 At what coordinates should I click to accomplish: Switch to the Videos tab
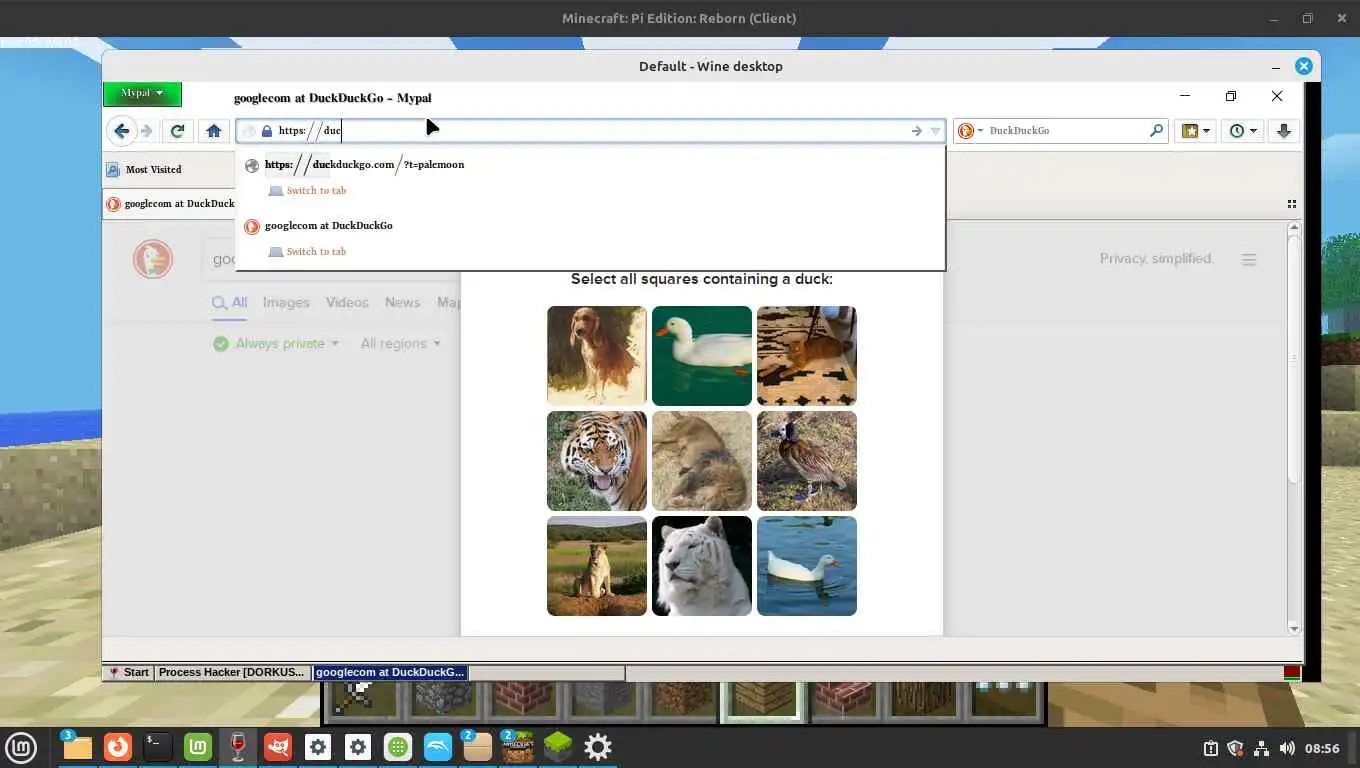(x=347, y=303)
